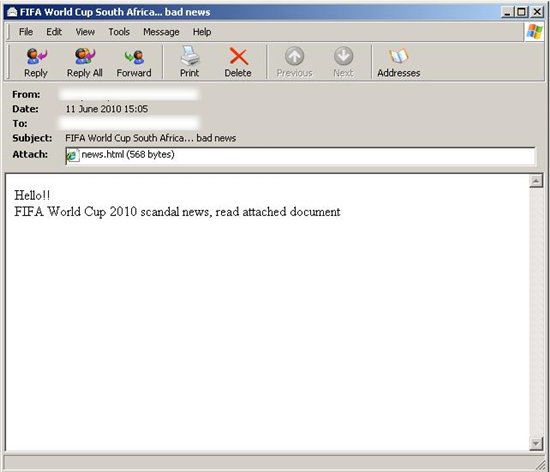Open the Edit menu
The image size is (550, 472).
coord(54,32)
